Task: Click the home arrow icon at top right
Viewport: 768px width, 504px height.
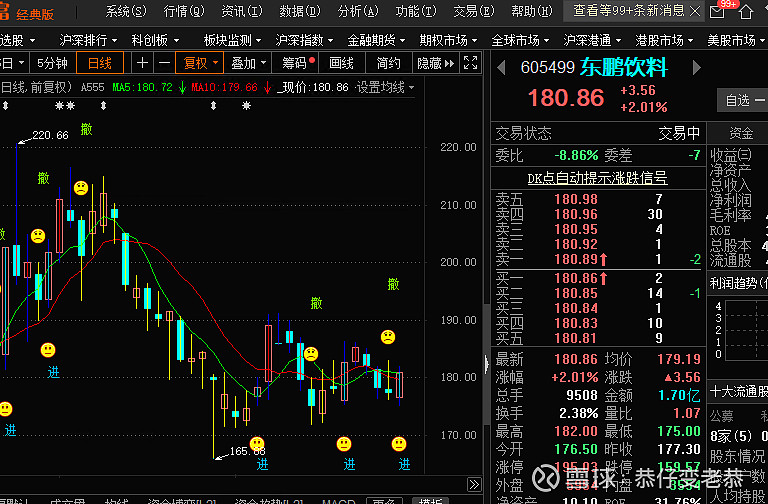Action: pyautogui.click(x=745, y=12)
